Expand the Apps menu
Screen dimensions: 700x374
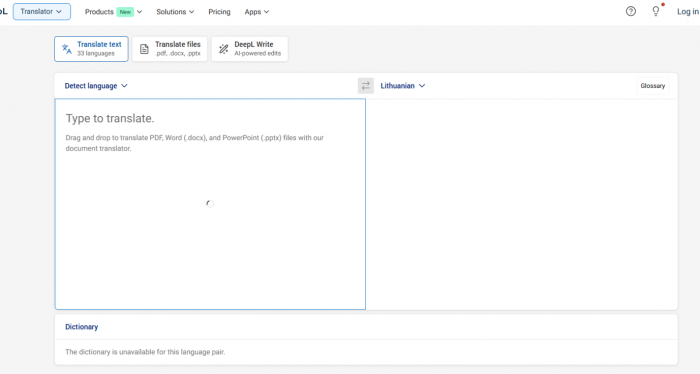257,12
